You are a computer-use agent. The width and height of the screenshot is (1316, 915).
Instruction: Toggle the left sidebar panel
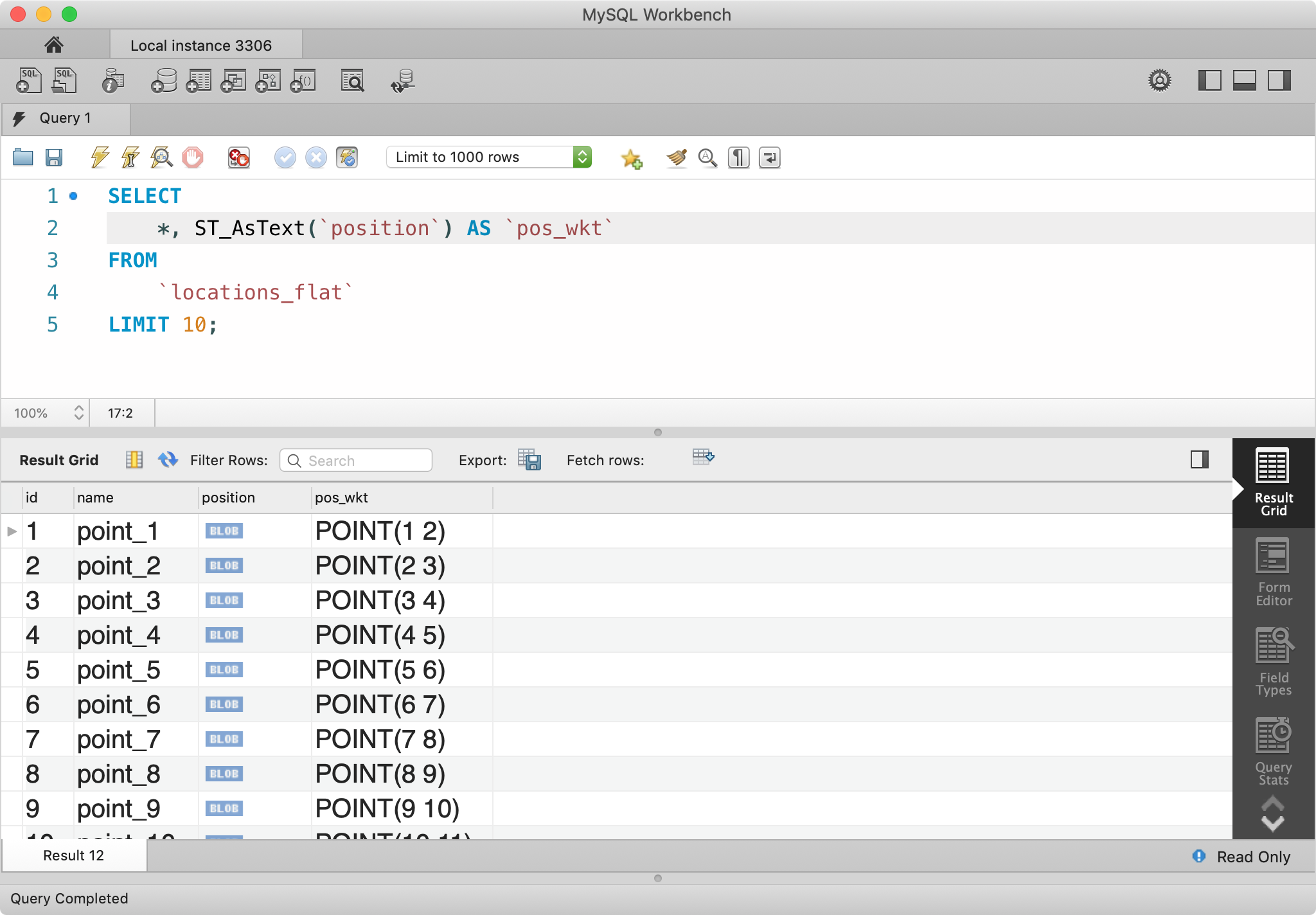tap(1209, 81)
